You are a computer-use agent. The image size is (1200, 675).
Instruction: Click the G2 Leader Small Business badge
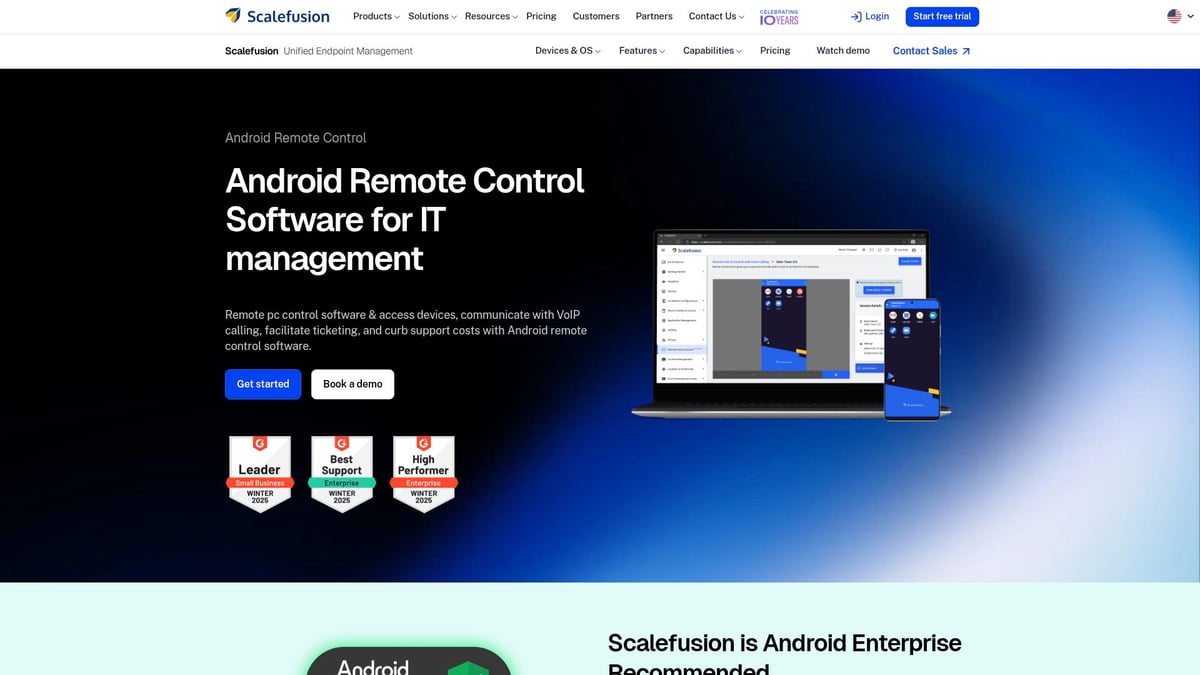260,473
